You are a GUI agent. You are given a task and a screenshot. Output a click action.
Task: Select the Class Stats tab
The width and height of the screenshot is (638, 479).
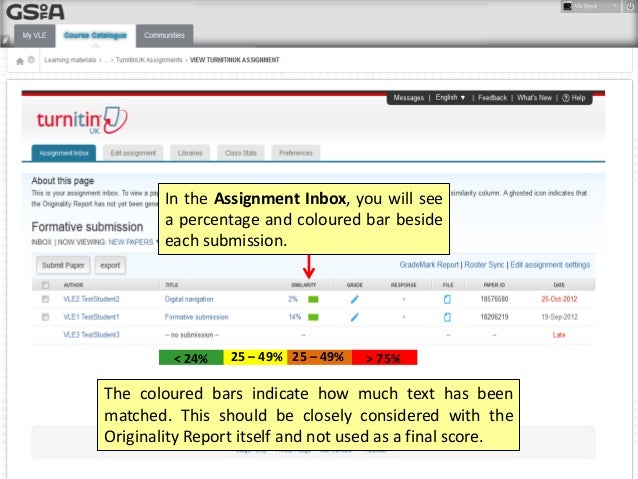pyautogui.click(x=241, y=153)
